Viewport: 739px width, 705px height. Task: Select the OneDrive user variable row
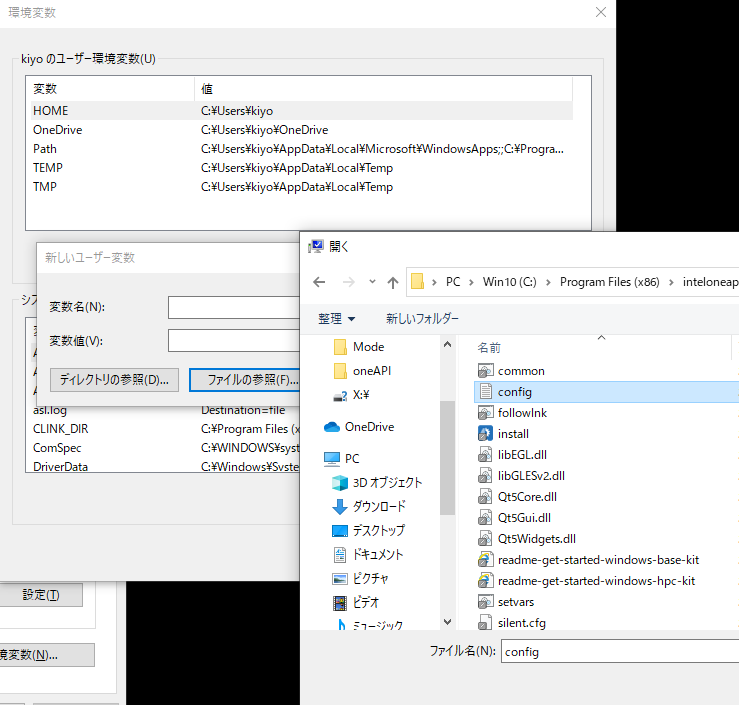(x=302, y=130)
